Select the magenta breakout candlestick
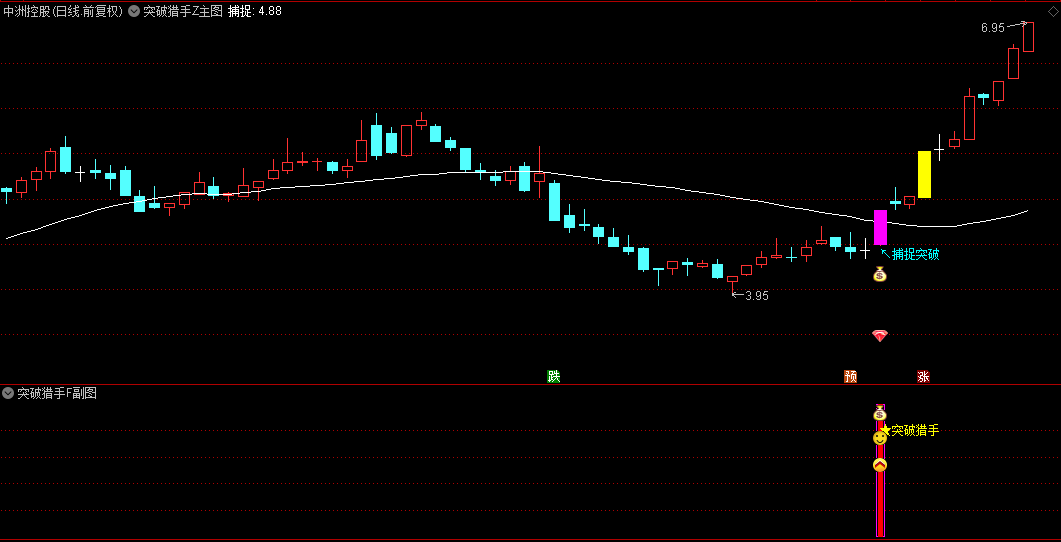 pyautogui.click(x=880, y=227)
